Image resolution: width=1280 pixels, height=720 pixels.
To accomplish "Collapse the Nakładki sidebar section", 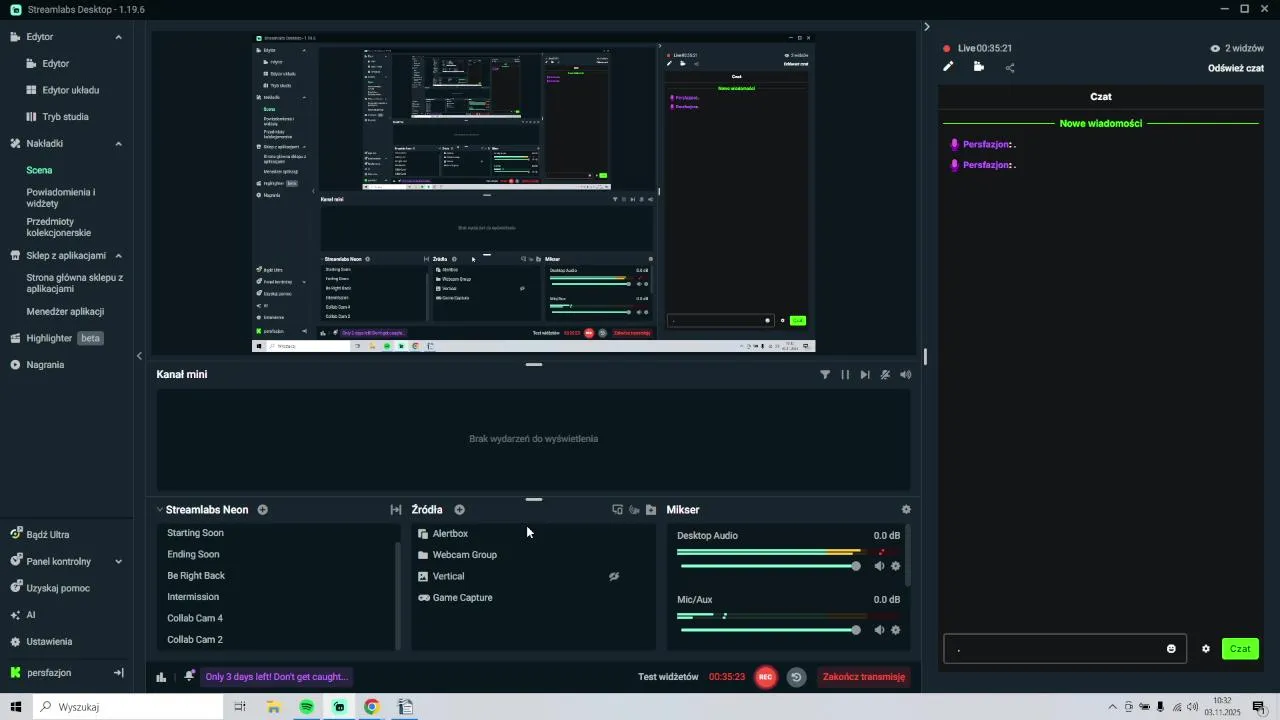I will click(118, 144).
